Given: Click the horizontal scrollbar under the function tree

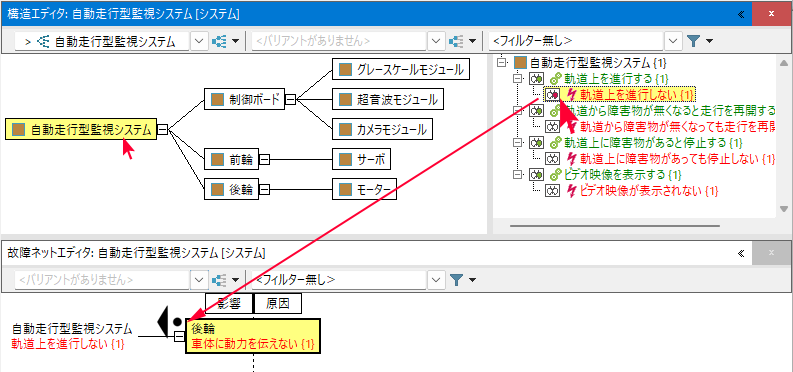Looking at the screenshot, I should (x=614, y=226).
